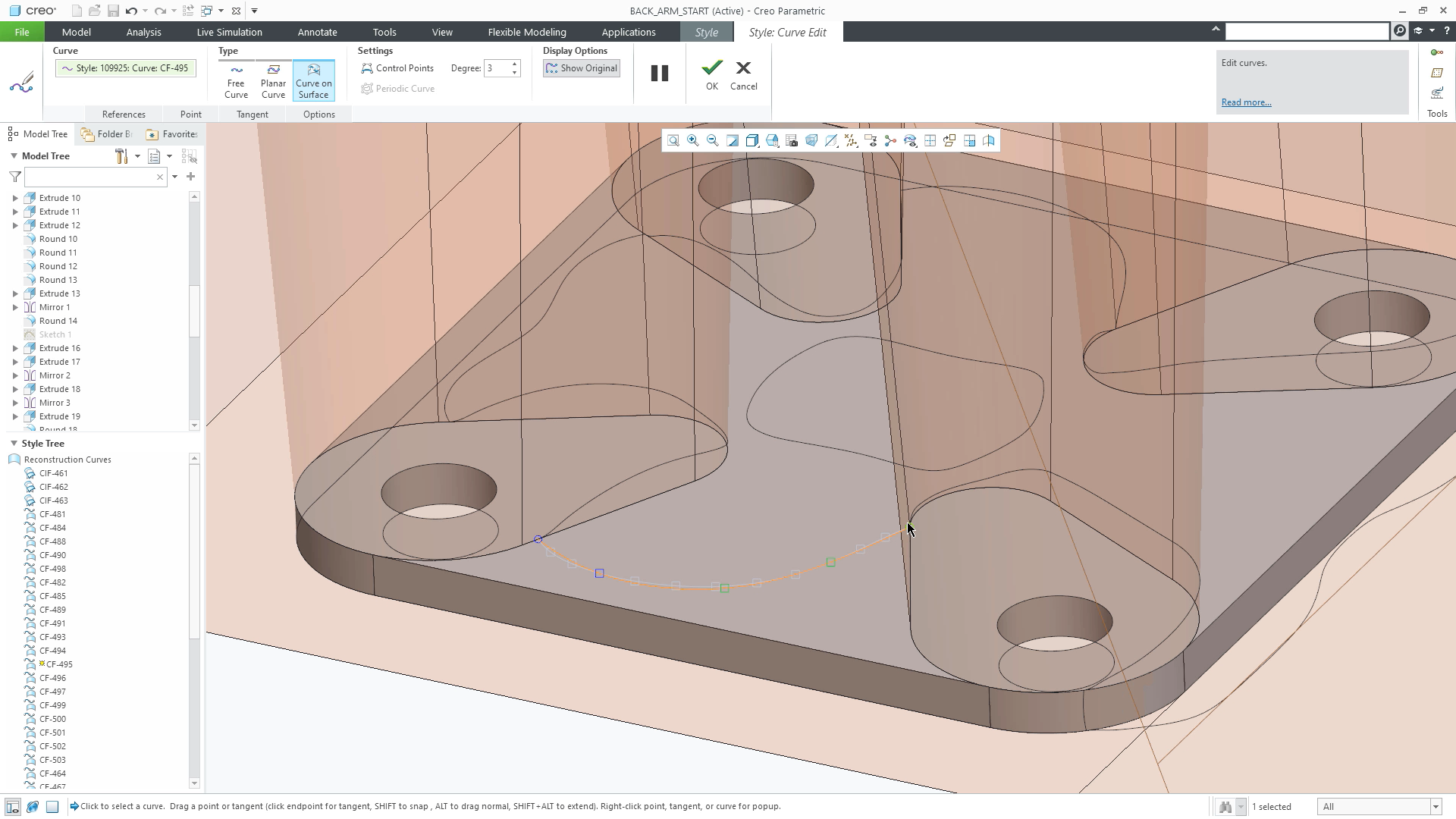This screenshot has height=819, width=1456.
Task: Open the File menu
Action: 22,32
